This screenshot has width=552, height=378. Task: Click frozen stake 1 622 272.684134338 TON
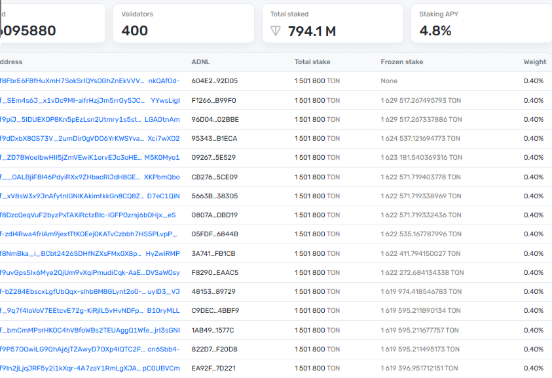pyautogui.click(x=422, y=272)
